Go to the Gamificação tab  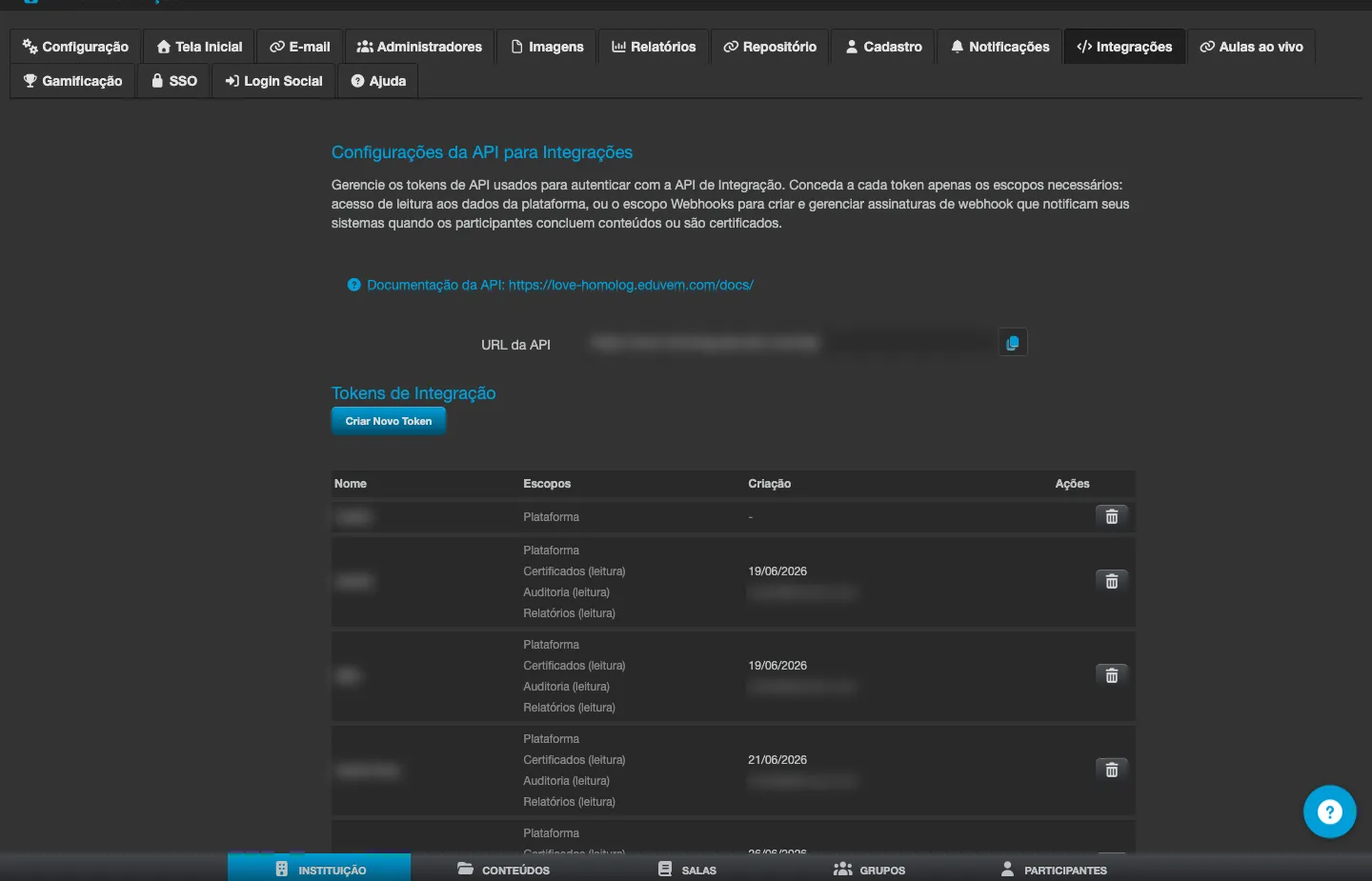pos(72,81)
